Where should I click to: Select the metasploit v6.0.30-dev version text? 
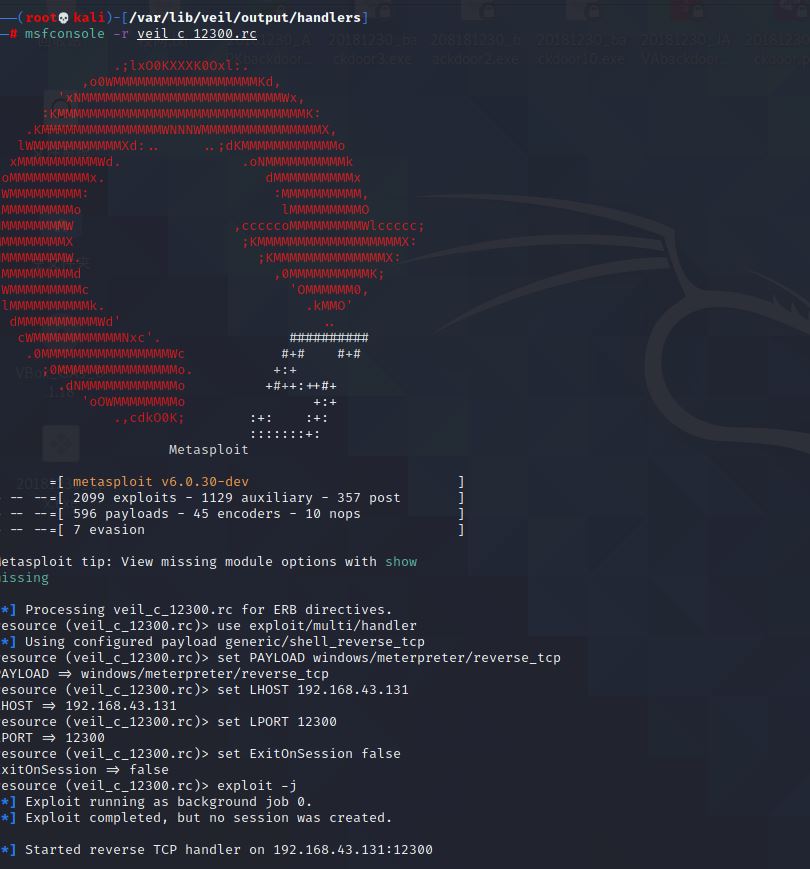(161, 482)
